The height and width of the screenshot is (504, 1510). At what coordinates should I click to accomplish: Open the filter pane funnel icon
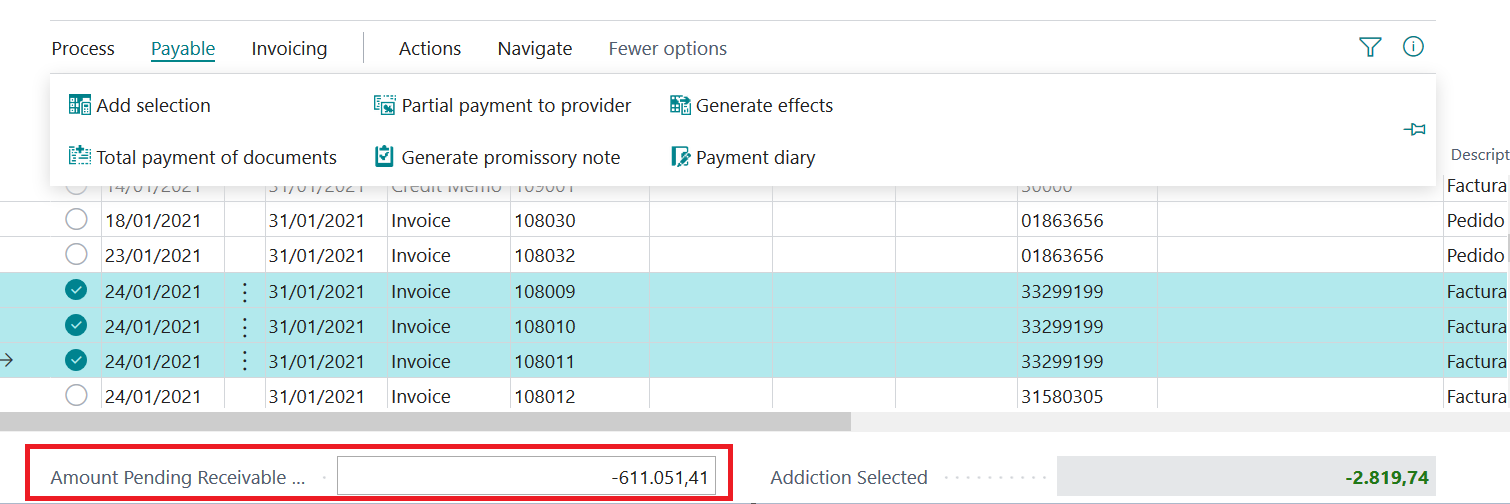click(1370, 47)
